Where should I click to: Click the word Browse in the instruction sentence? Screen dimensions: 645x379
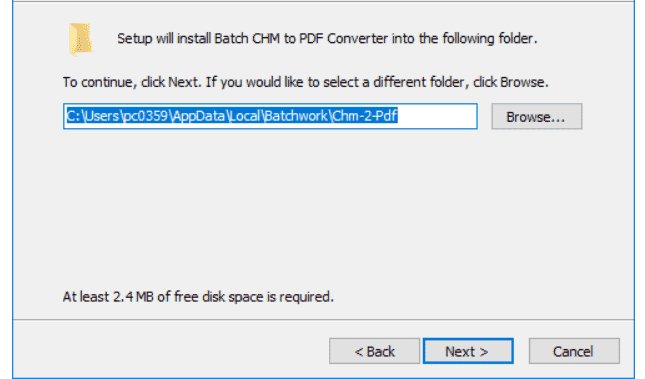coord(522,82)
